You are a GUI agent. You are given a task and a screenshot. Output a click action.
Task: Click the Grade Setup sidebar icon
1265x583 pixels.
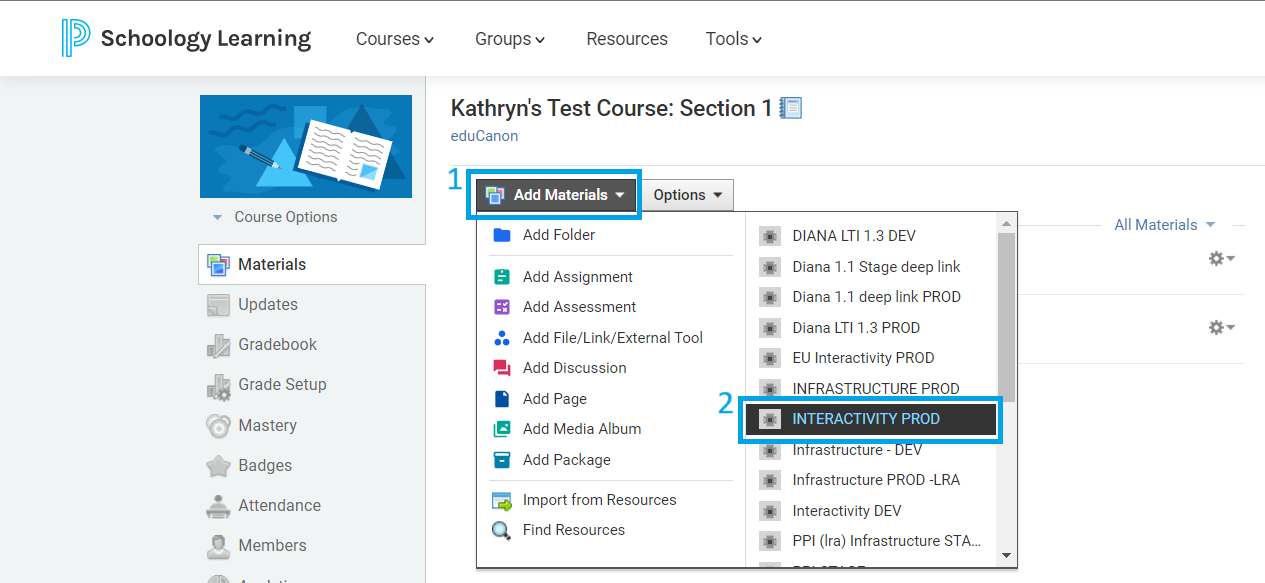point(218,386)
